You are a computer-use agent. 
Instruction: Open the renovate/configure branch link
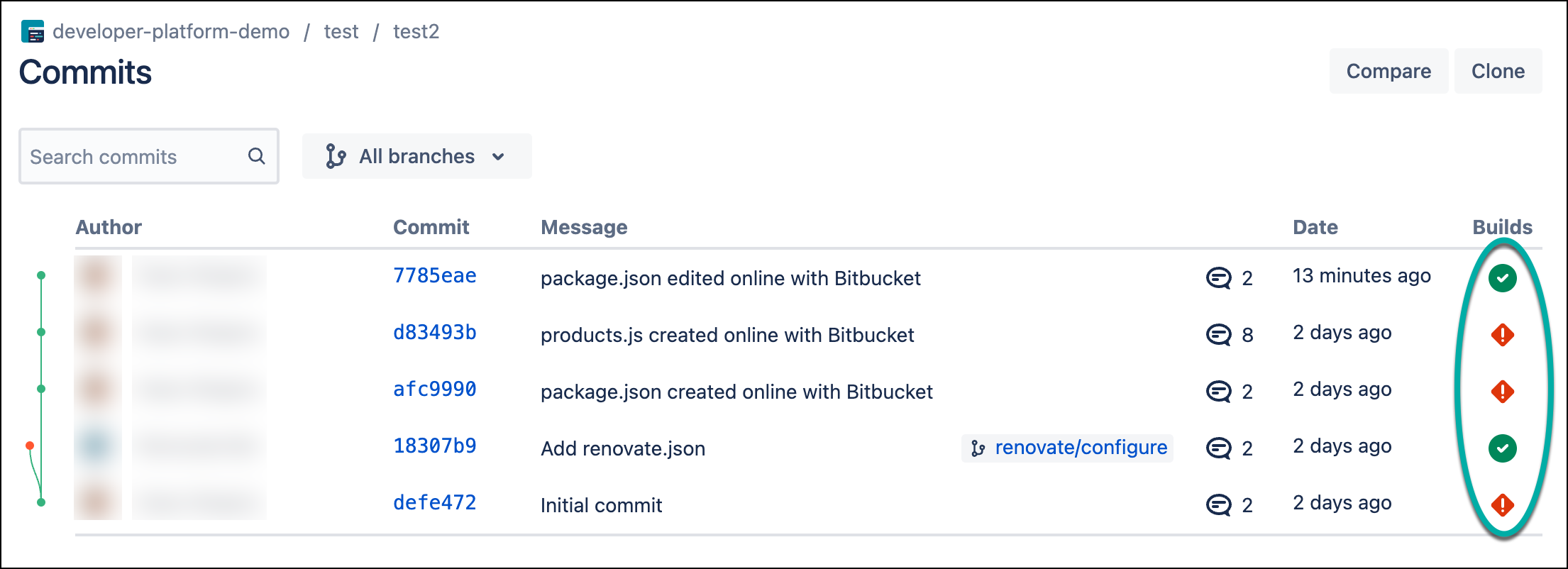[1080, 448]
